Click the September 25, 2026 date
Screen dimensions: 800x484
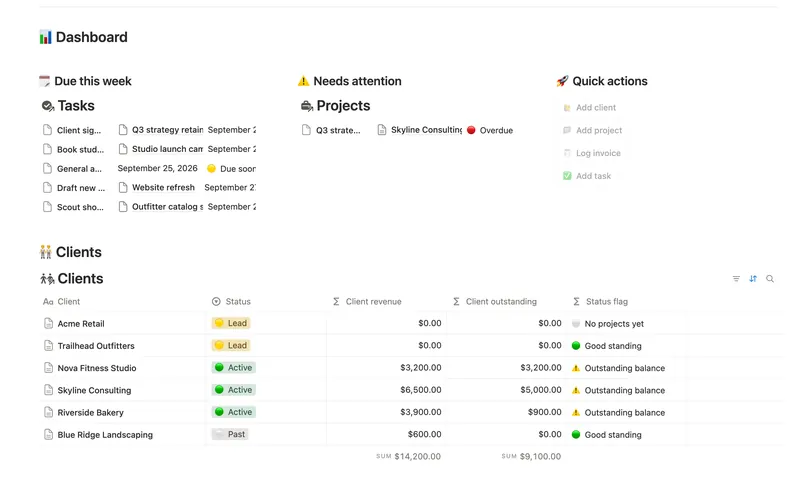(158, 168)
